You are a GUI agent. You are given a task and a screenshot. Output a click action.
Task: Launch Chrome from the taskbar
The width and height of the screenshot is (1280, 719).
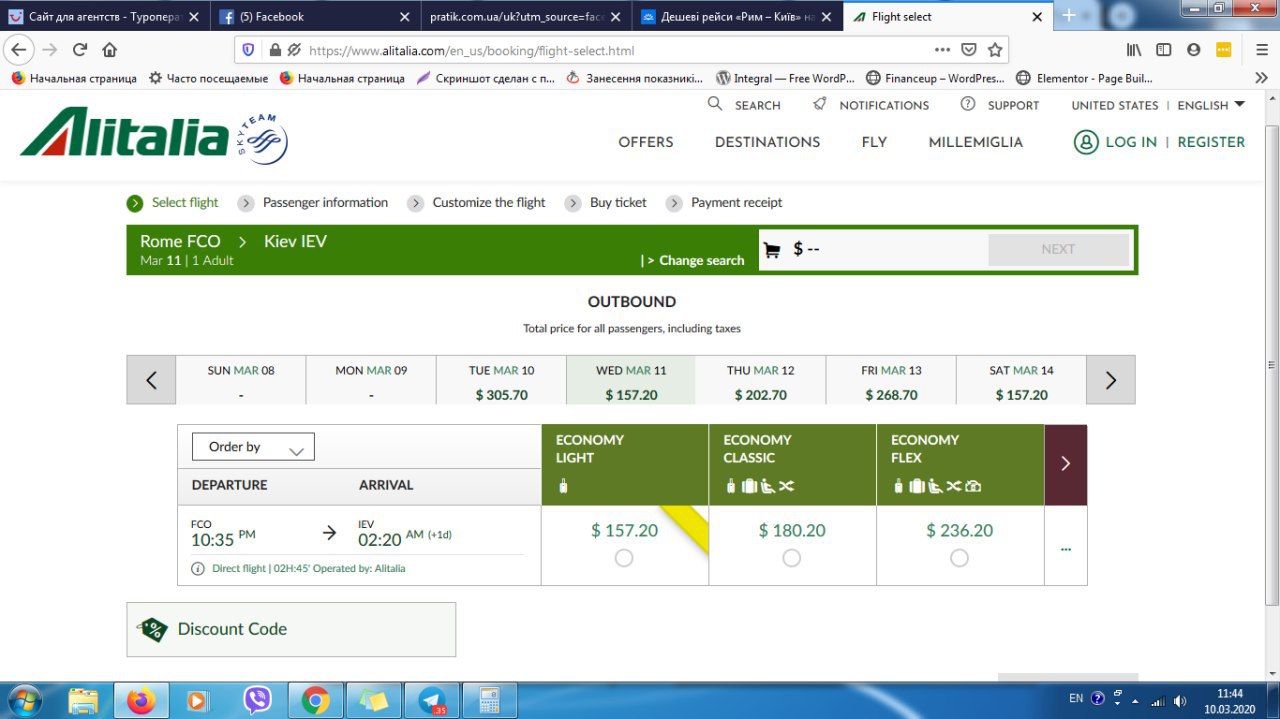tap(315, 701)
